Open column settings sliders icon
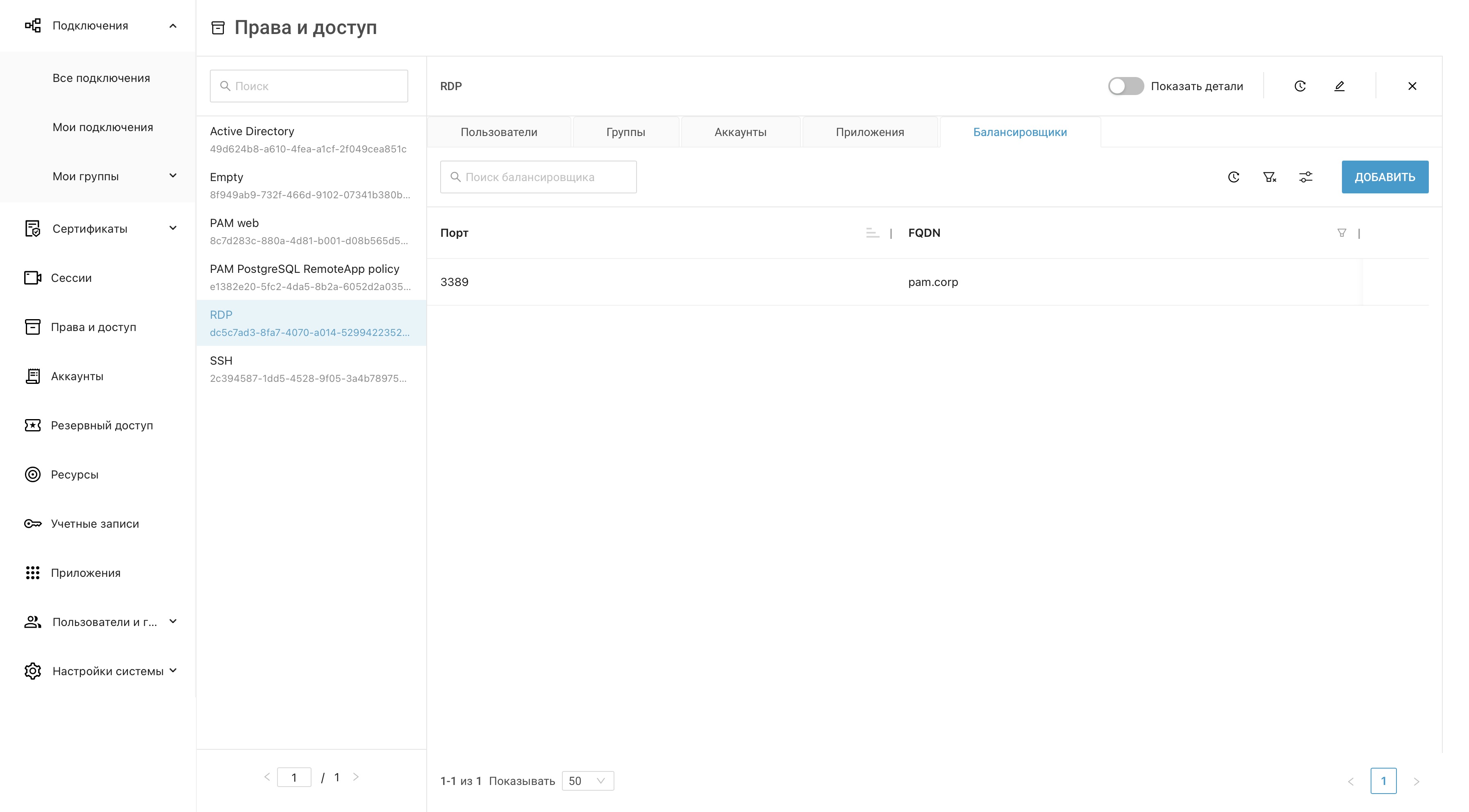This screenshot has width=1469, height=812. click(1305, 177)
